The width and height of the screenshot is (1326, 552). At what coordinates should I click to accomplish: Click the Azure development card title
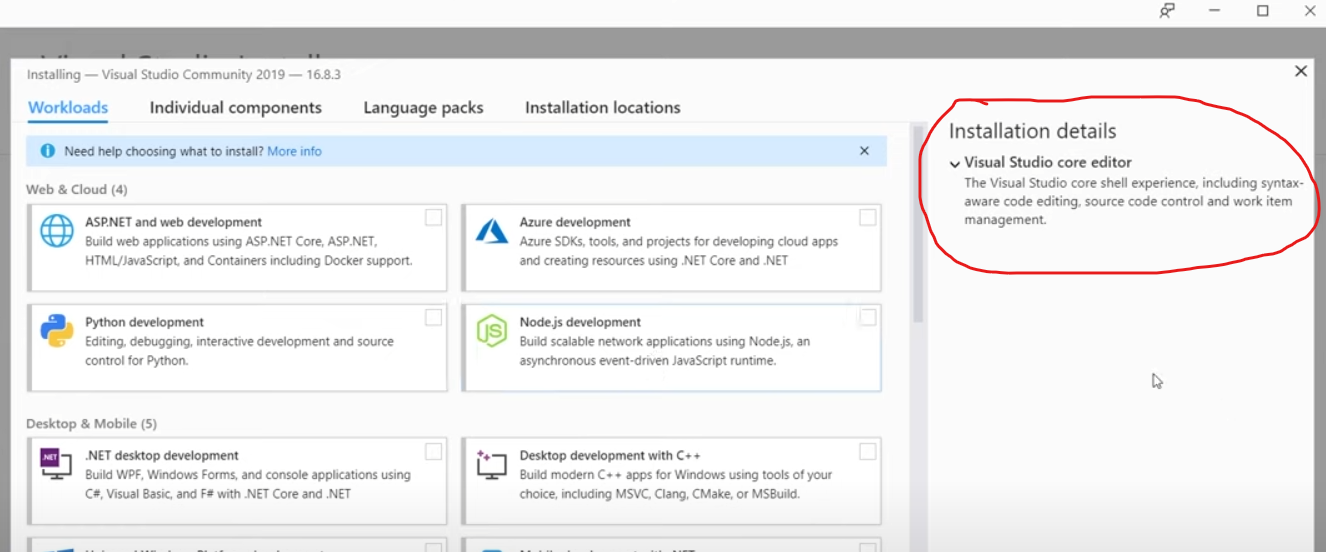pos(575,222)
